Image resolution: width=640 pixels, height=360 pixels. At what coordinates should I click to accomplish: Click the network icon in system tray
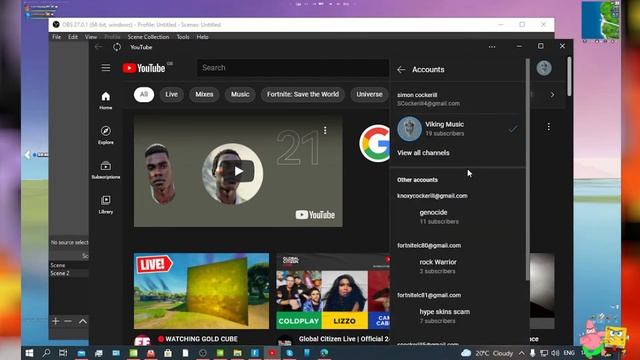[x=544, y=353]
